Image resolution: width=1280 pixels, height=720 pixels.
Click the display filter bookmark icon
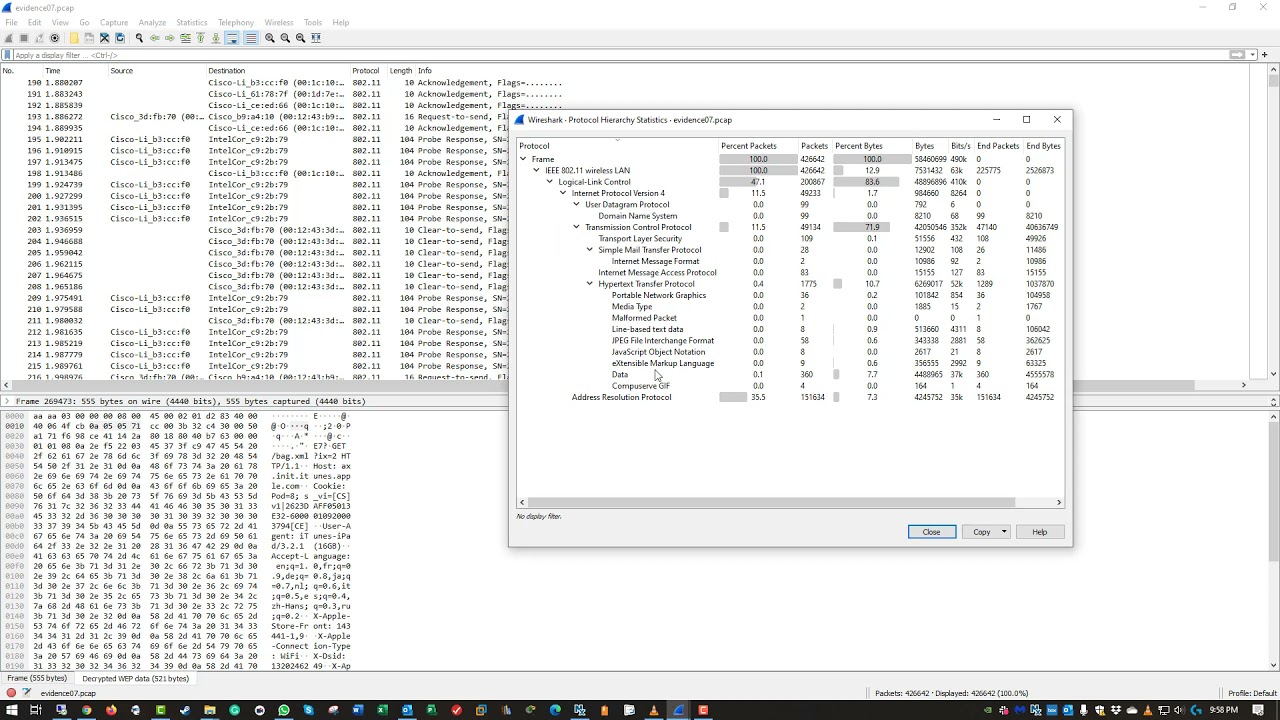point(8,55)
